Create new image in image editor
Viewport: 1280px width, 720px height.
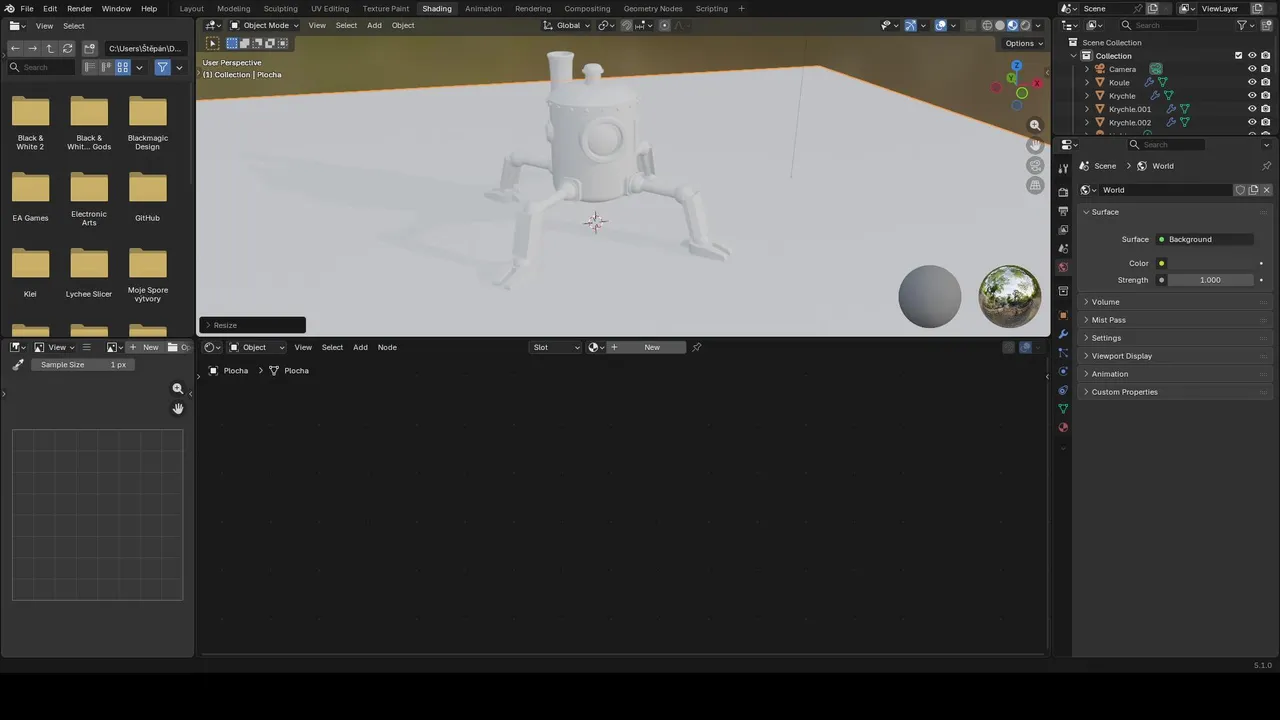pyautogui.click(x=144, y=347)
